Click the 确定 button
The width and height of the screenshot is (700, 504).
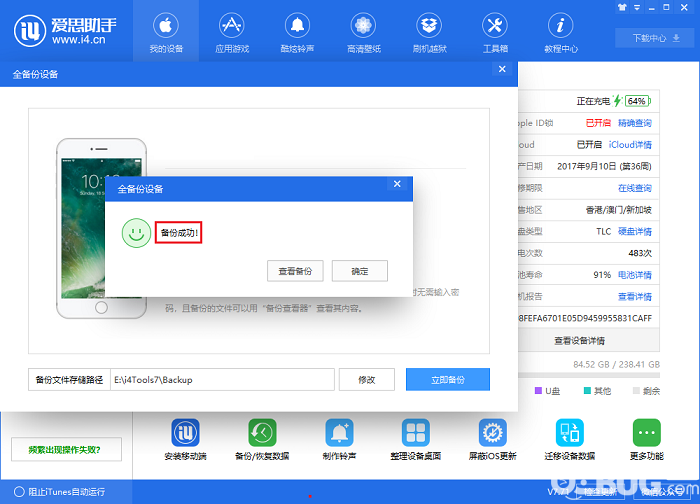[360, 271]
